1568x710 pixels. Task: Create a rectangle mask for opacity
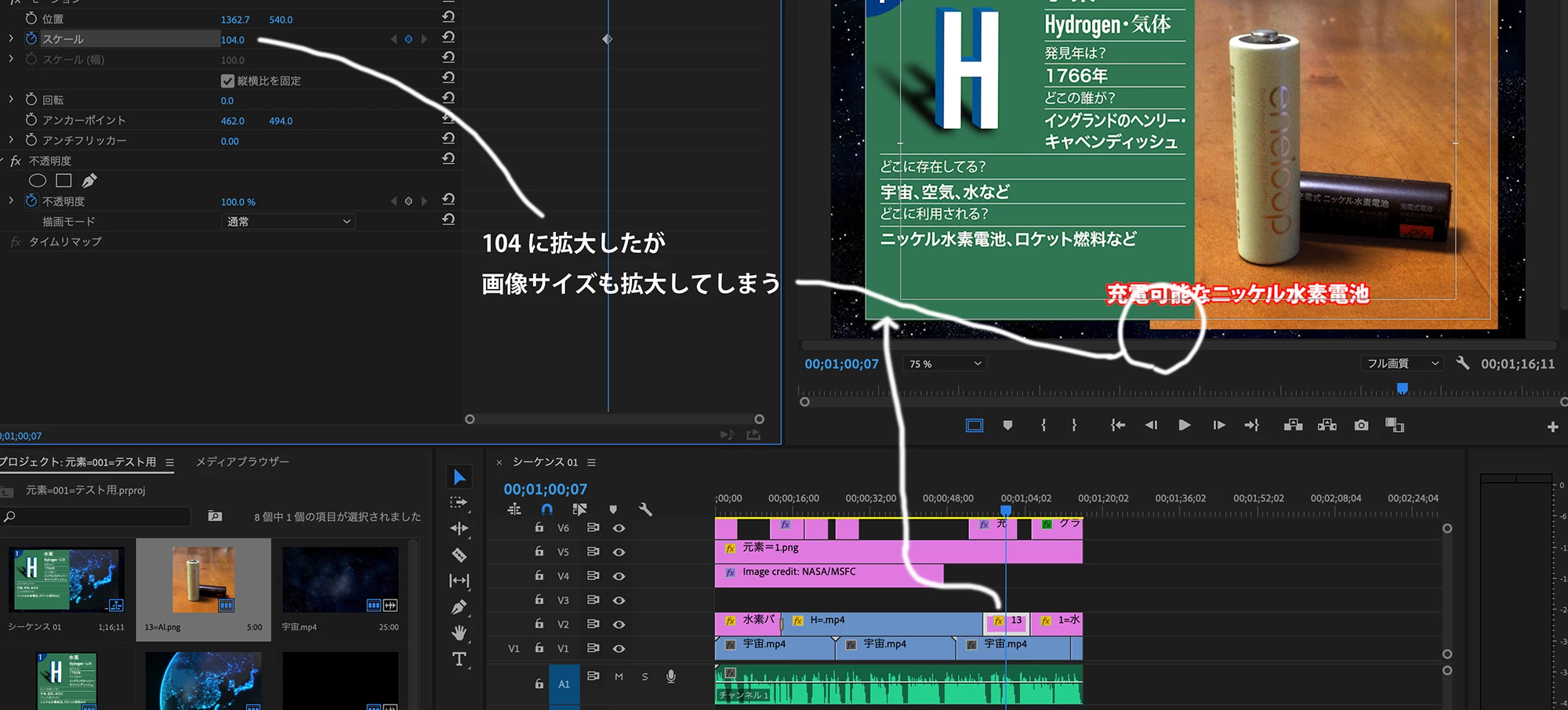pos(64,181)
